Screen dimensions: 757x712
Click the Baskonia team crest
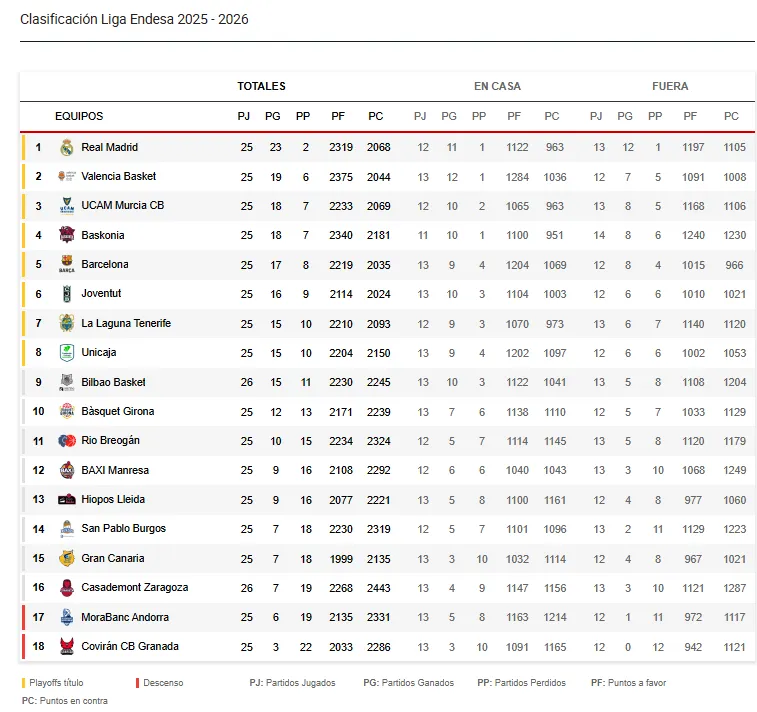click(x=67, y=235)
